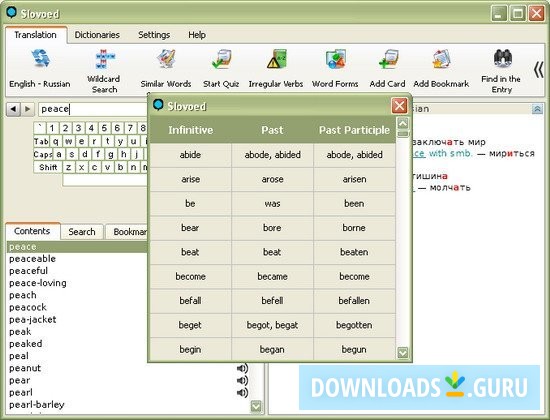Open the Settings tab
The width and height of the screenshot is (550, 420).
tap(154, 35)
